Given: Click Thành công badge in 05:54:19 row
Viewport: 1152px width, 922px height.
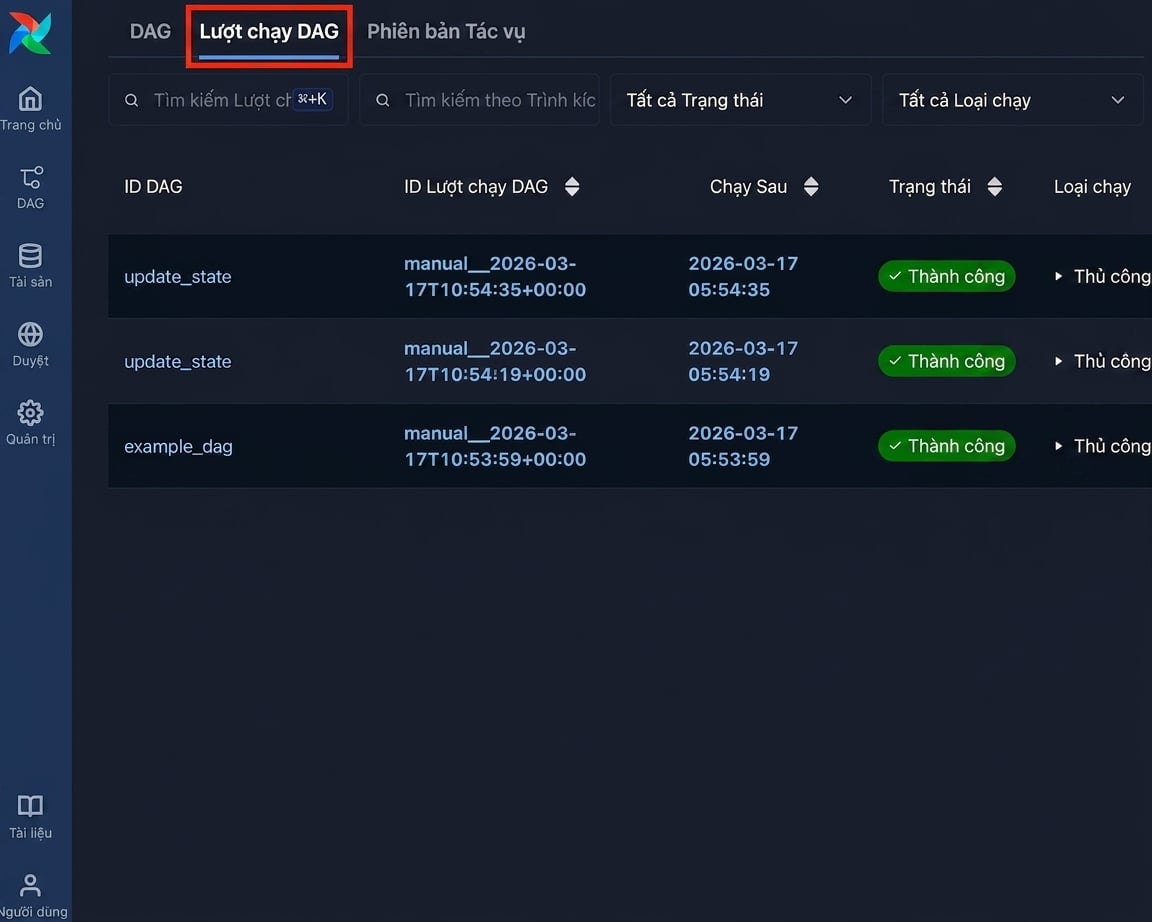Looking at the screenshot, I should (946, 361).
